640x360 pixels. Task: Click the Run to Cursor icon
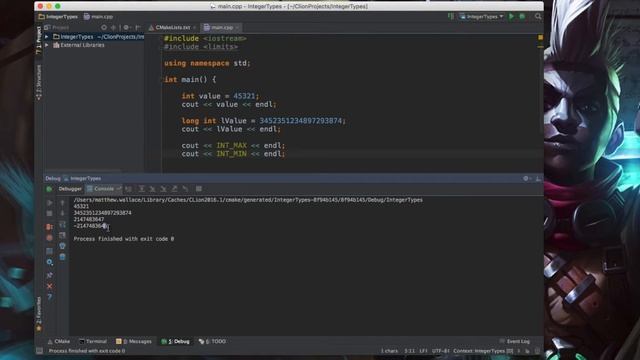185,189
